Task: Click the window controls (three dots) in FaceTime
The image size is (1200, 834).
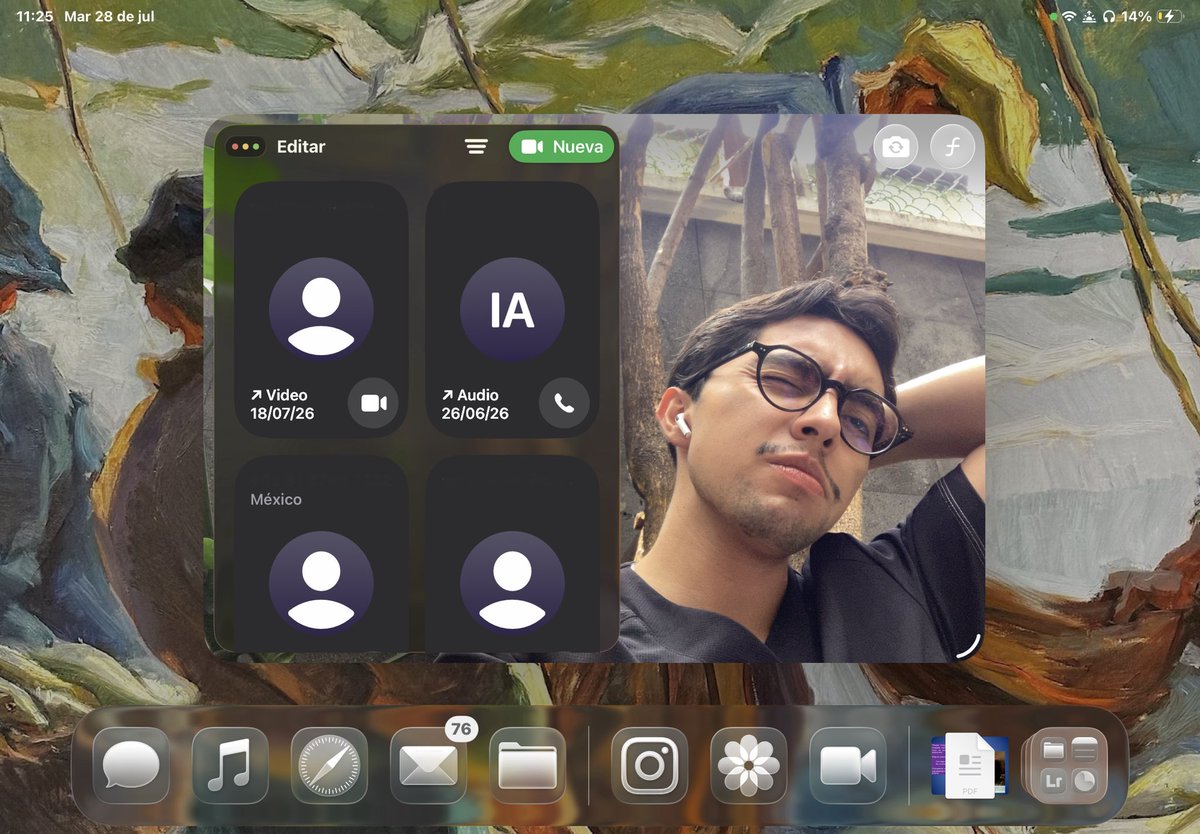Action: pos(245,147)
